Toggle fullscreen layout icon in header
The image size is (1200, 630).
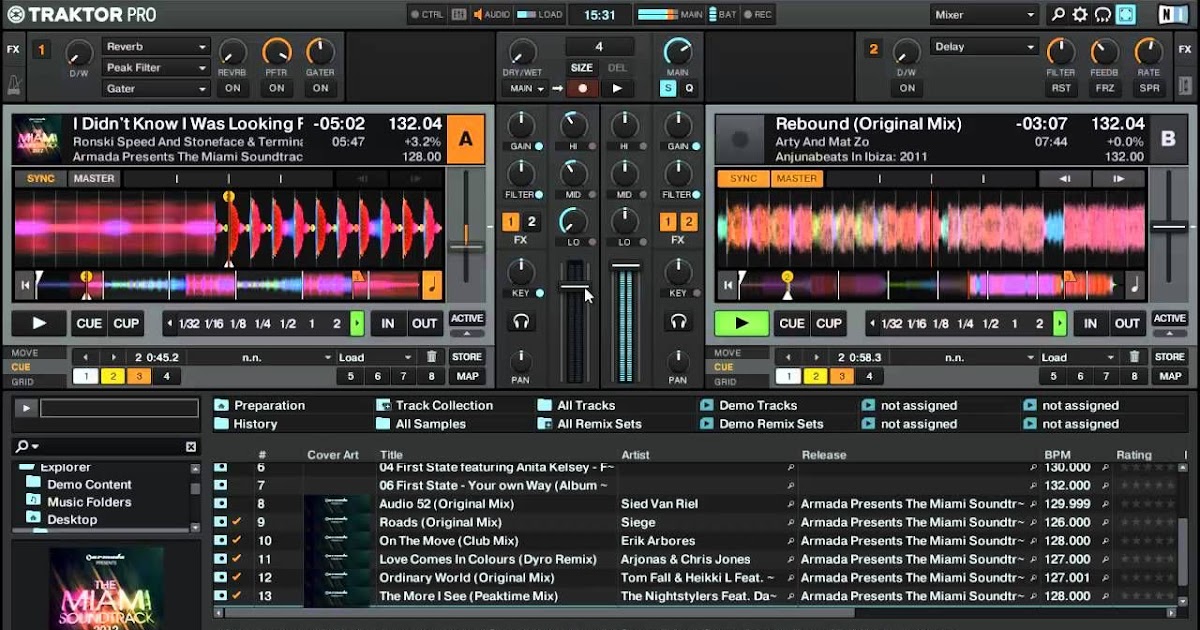(1126, 14)
